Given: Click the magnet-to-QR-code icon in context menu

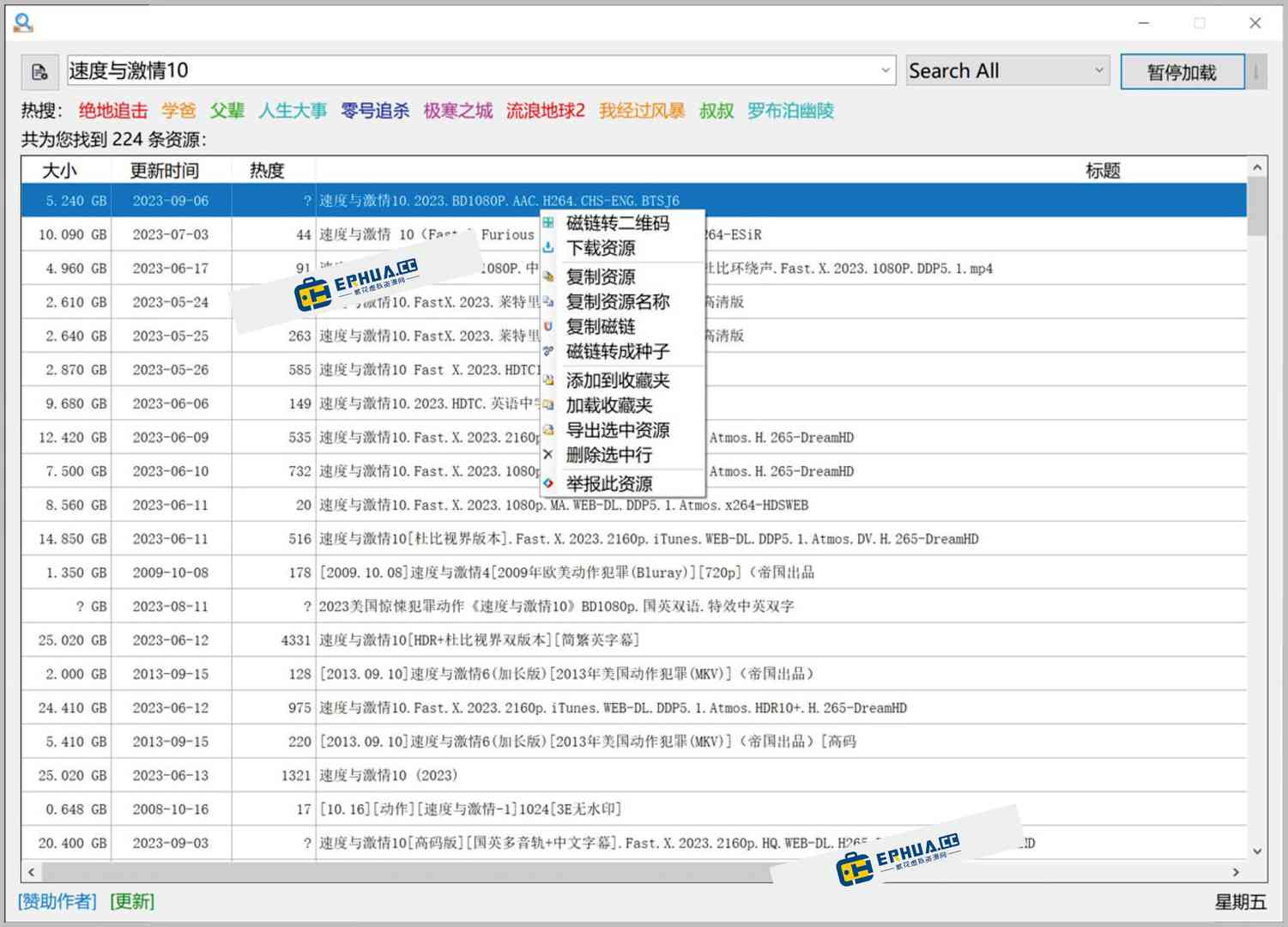Looking at the screenshot, I should click(549, 222).
